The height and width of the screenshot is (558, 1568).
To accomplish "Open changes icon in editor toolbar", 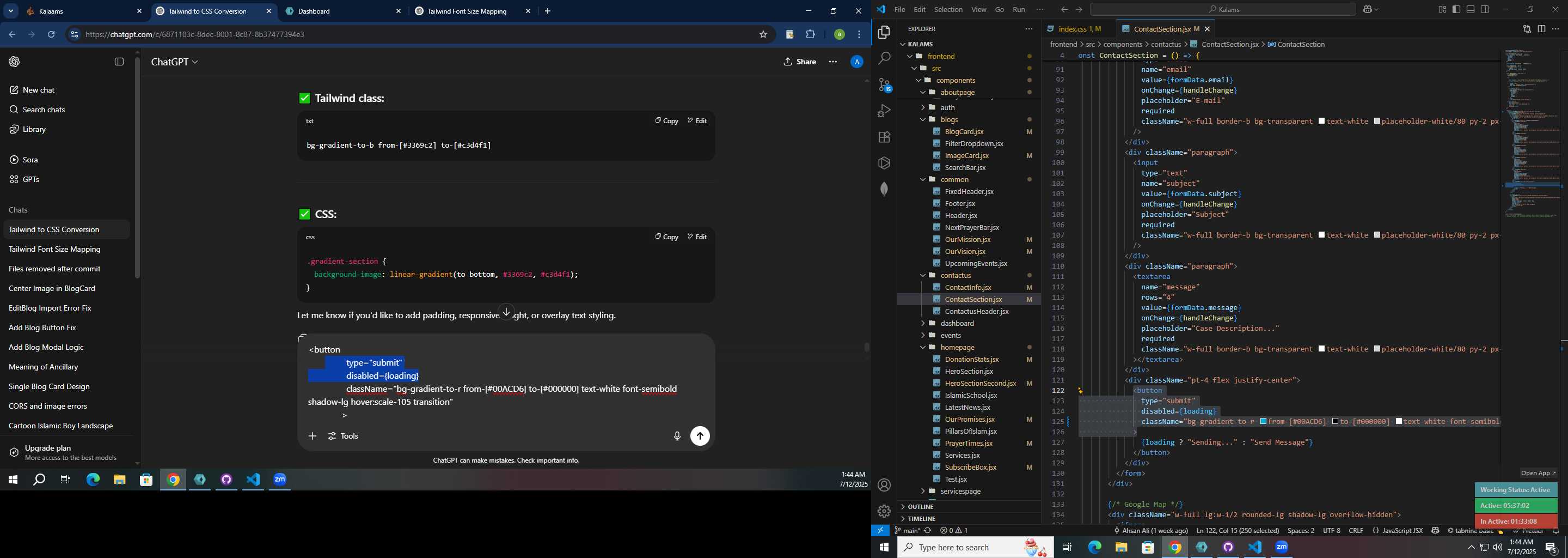I will point(1527,29).
